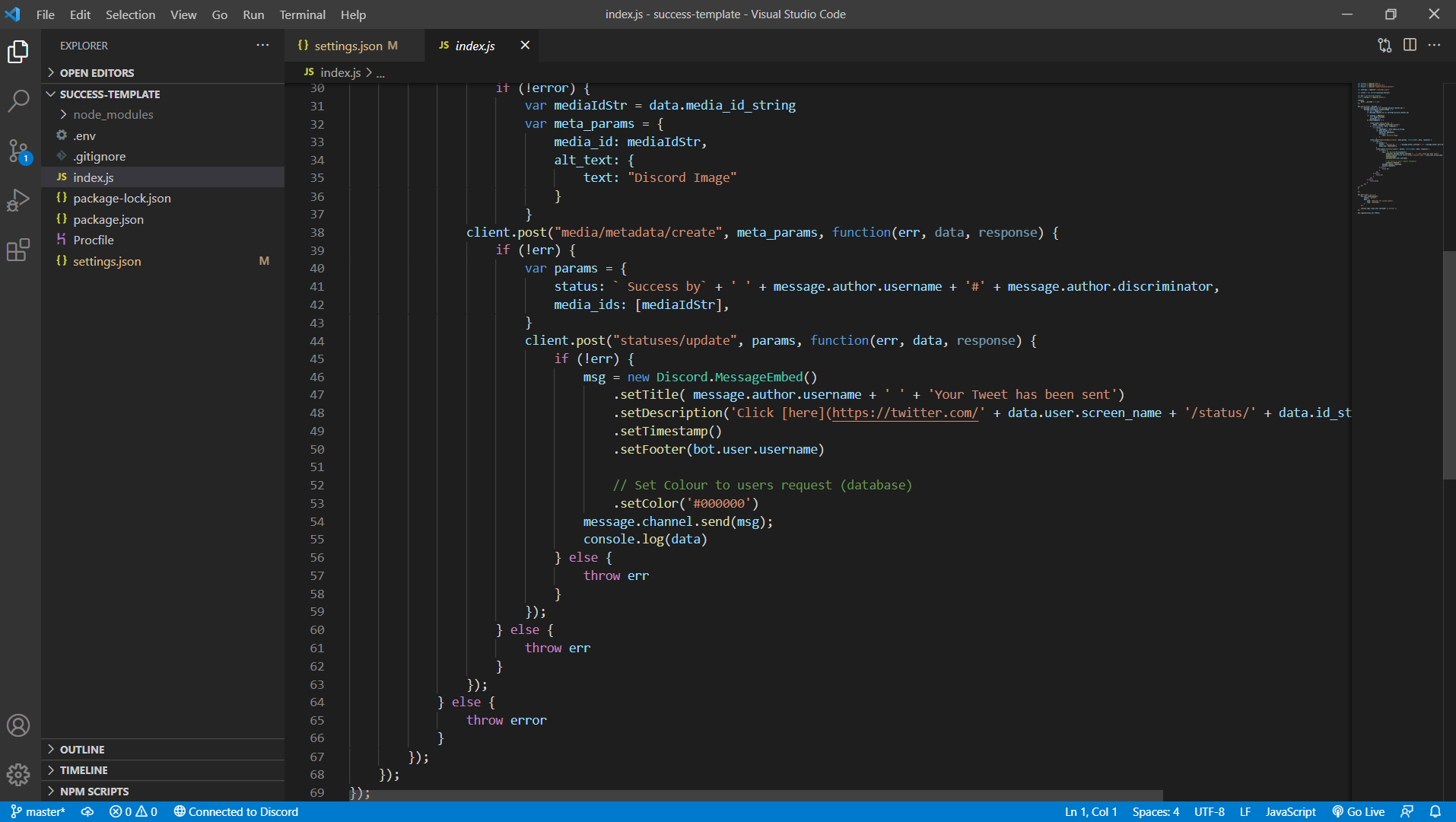Click the Open Changes compare icon

1384,46
